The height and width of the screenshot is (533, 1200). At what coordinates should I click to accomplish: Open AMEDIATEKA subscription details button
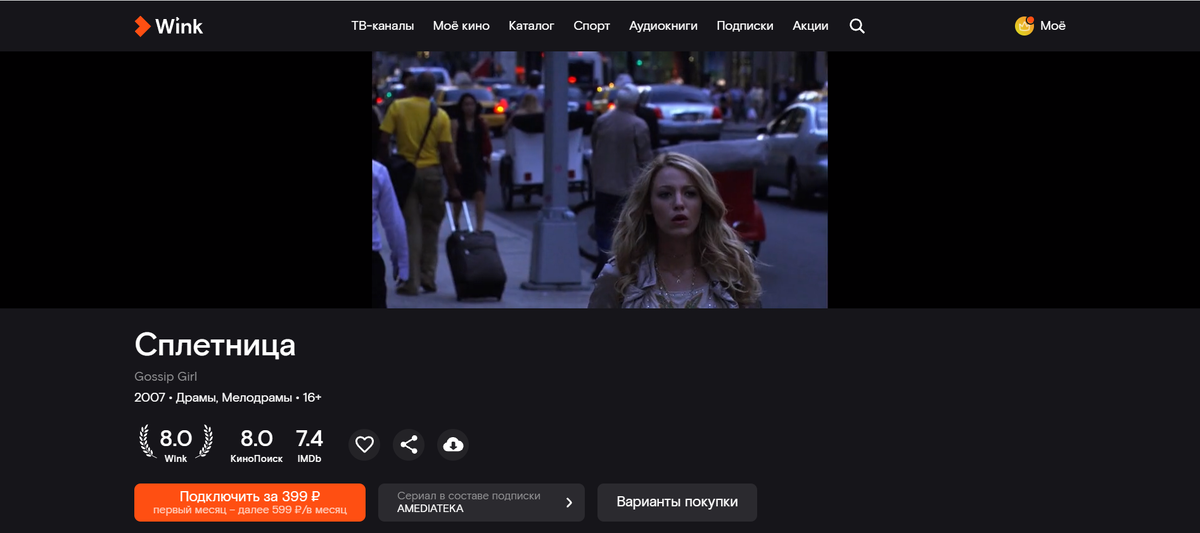pyautogui.click(x=481, y=502)
